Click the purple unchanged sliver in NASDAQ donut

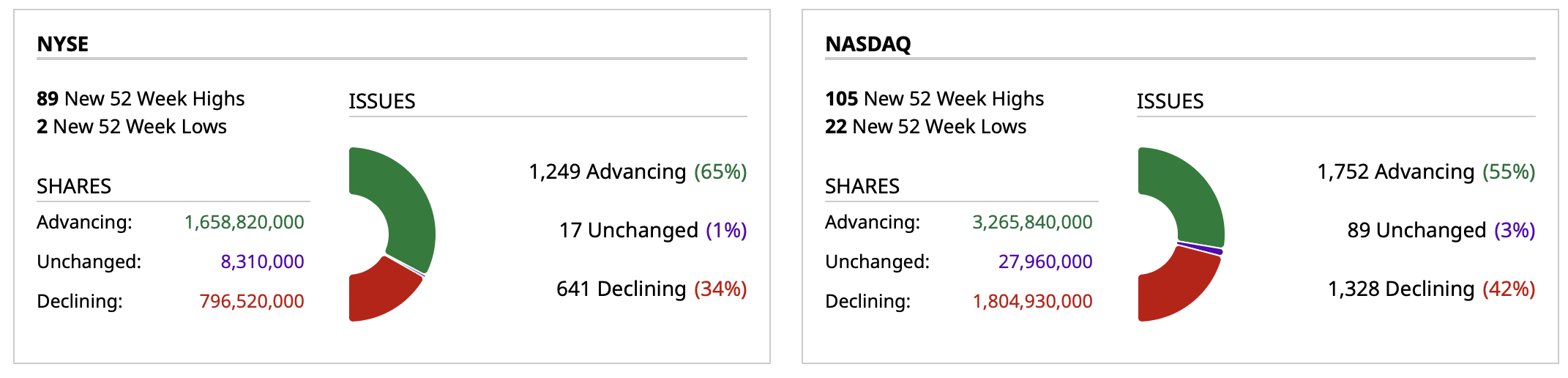[x=1201, y=248]
